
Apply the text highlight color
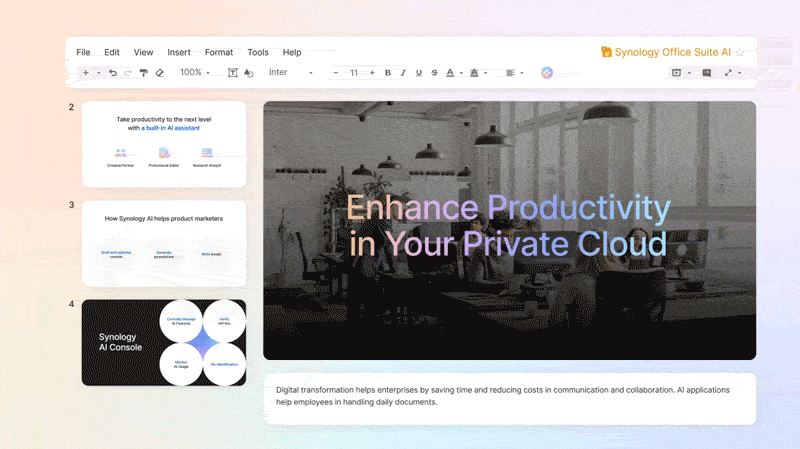point(474,73)
